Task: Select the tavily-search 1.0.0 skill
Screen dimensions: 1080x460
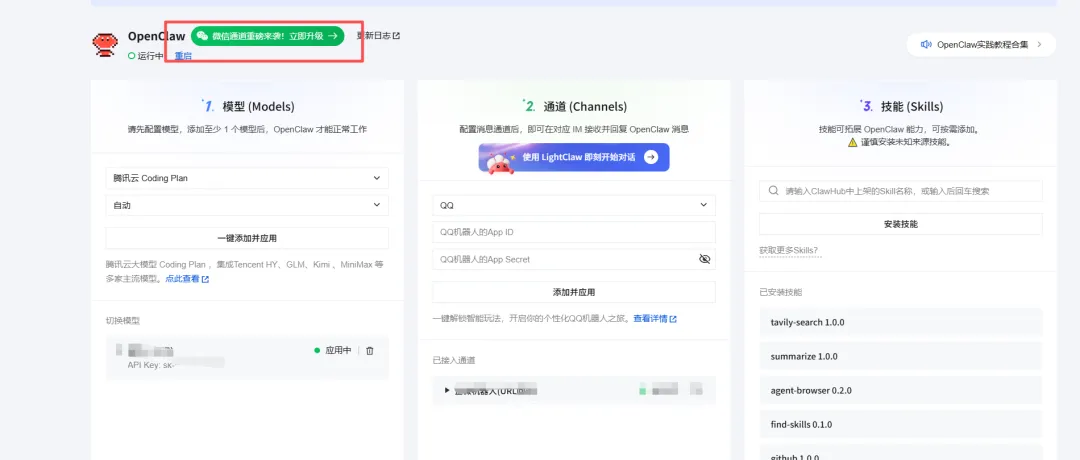Action: pos(901,322)
